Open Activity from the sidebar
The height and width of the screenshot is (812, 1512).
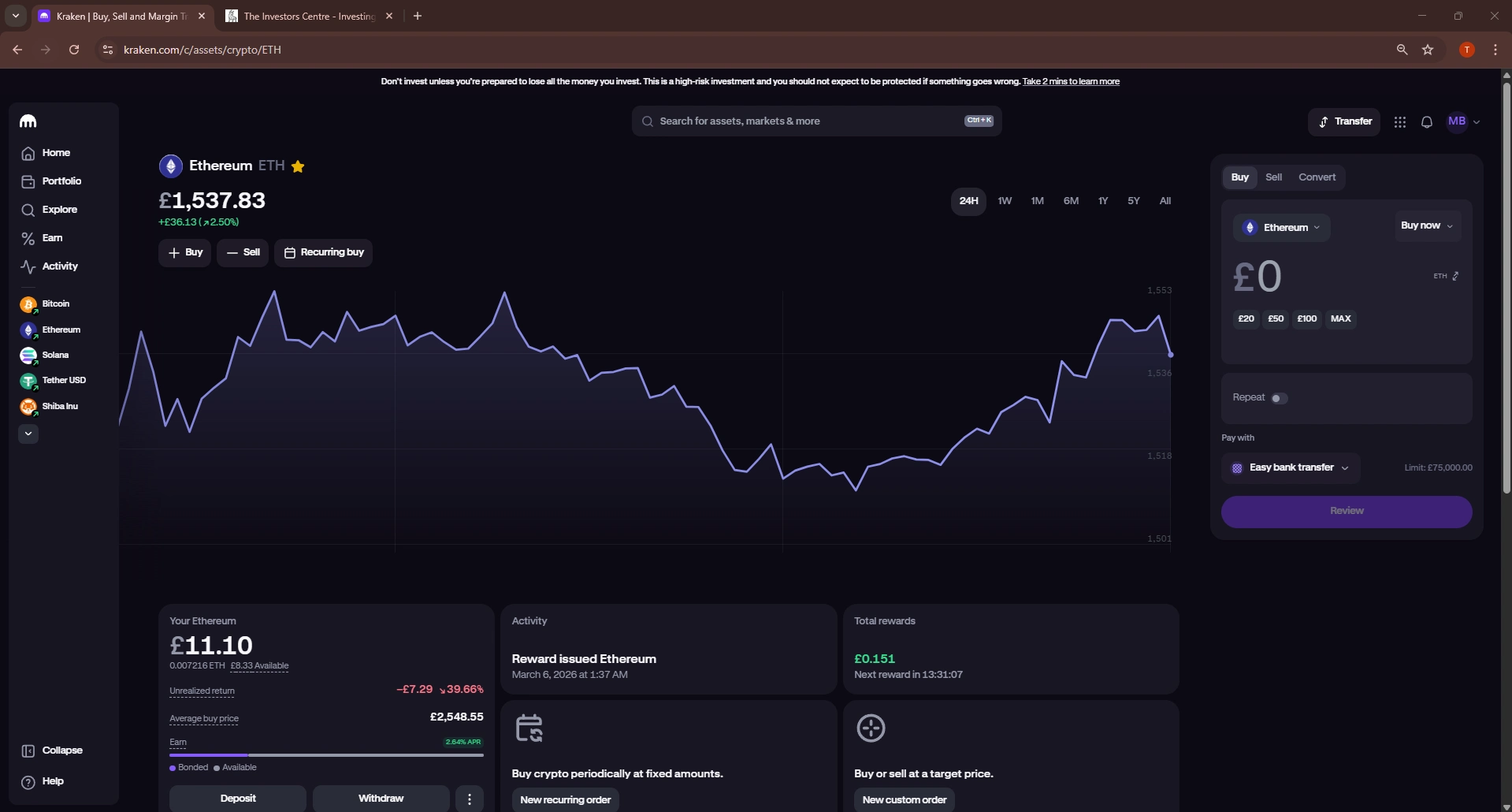(x=50, y=266)
